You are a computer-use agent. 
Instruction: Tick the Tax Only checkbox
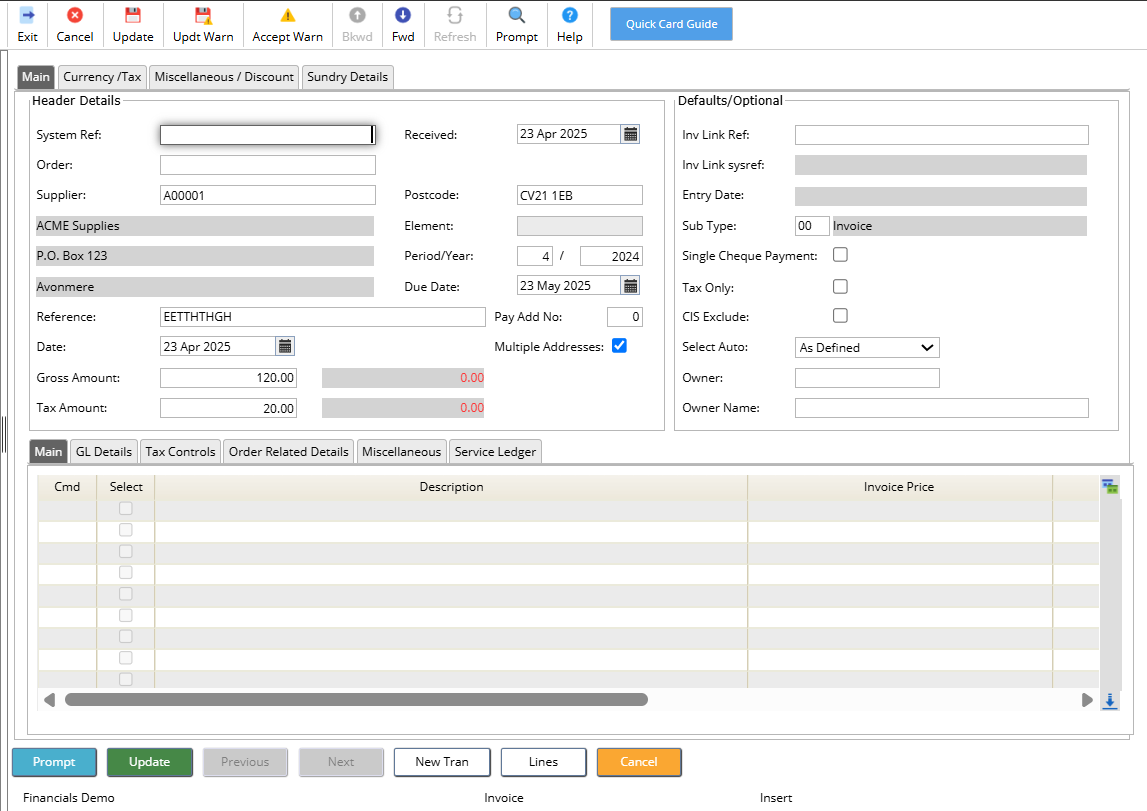tap(840, 287)
